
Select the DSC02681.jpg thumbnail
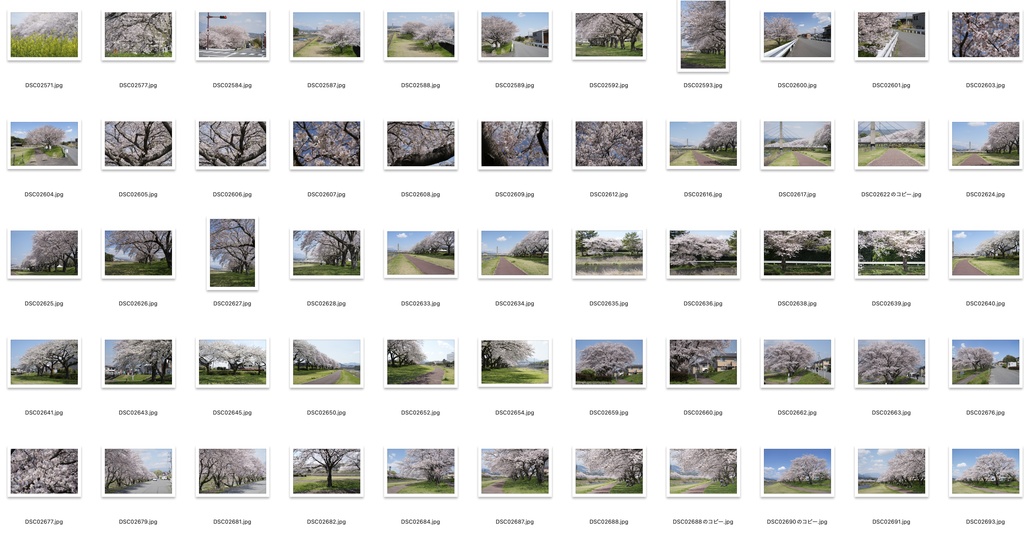coord(232,471)
